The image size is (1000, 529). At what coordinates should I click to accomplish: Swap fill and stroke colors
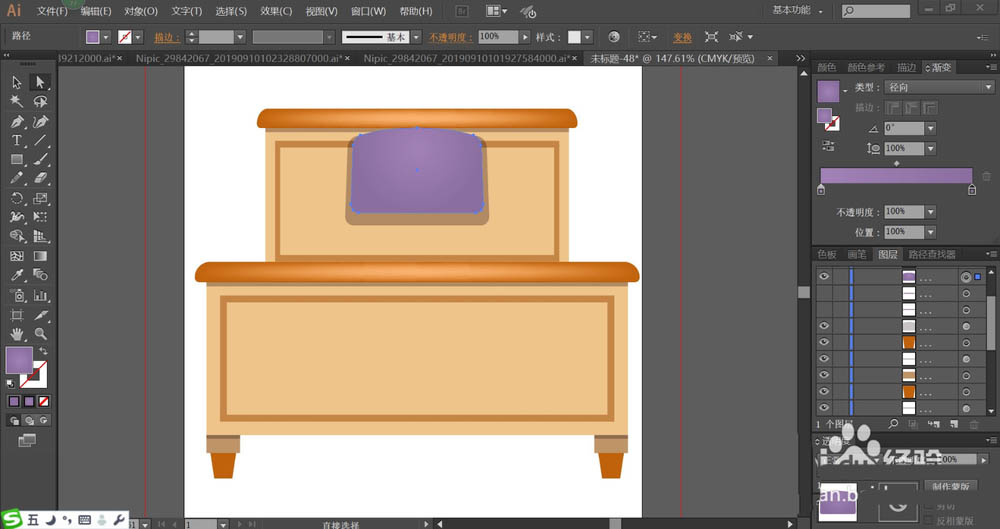tap(43, 352)
